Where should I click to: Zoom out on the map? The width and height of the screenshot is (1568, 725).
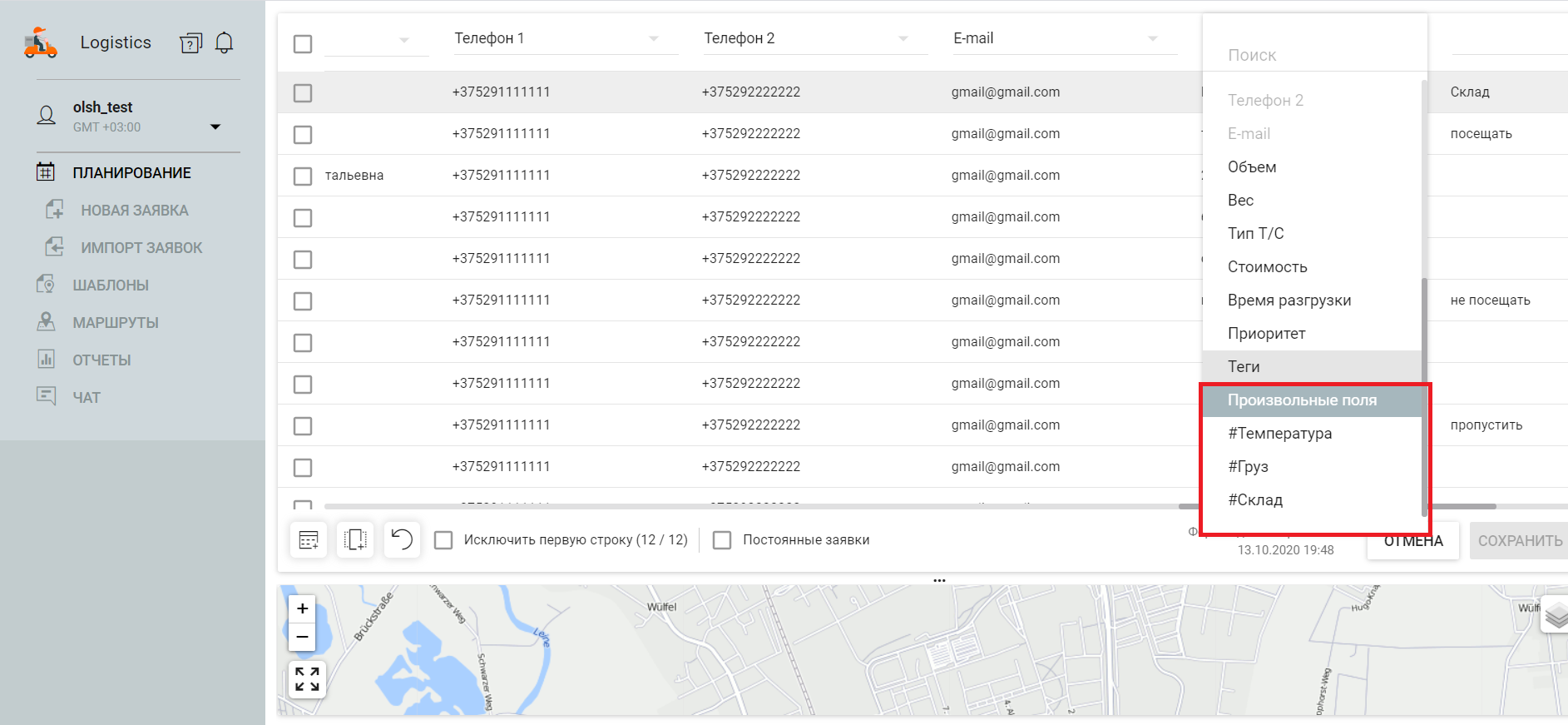pos(302,637)
